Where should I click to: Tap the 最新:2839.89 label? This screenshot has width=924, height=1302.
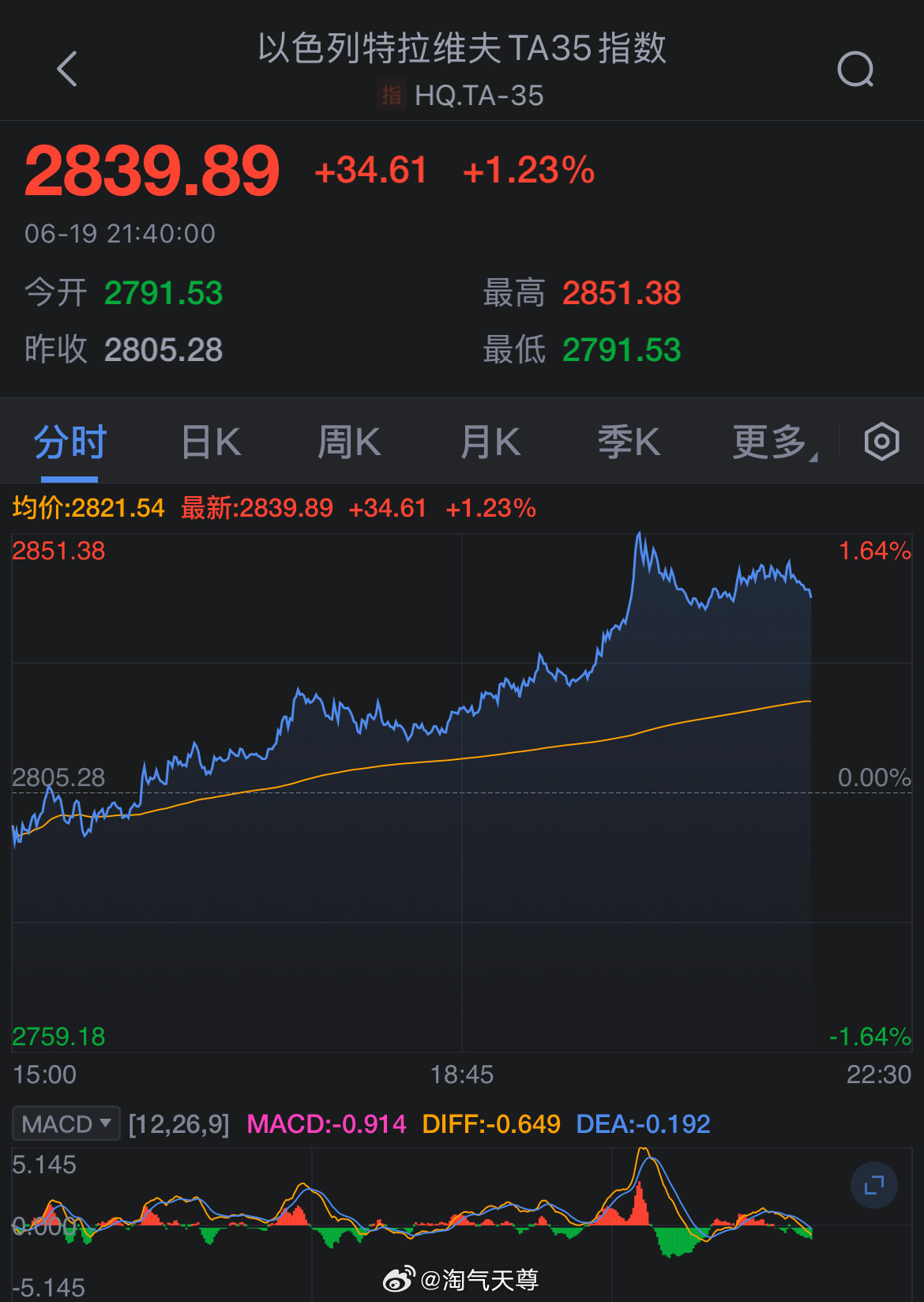click(x=257, y=507)
